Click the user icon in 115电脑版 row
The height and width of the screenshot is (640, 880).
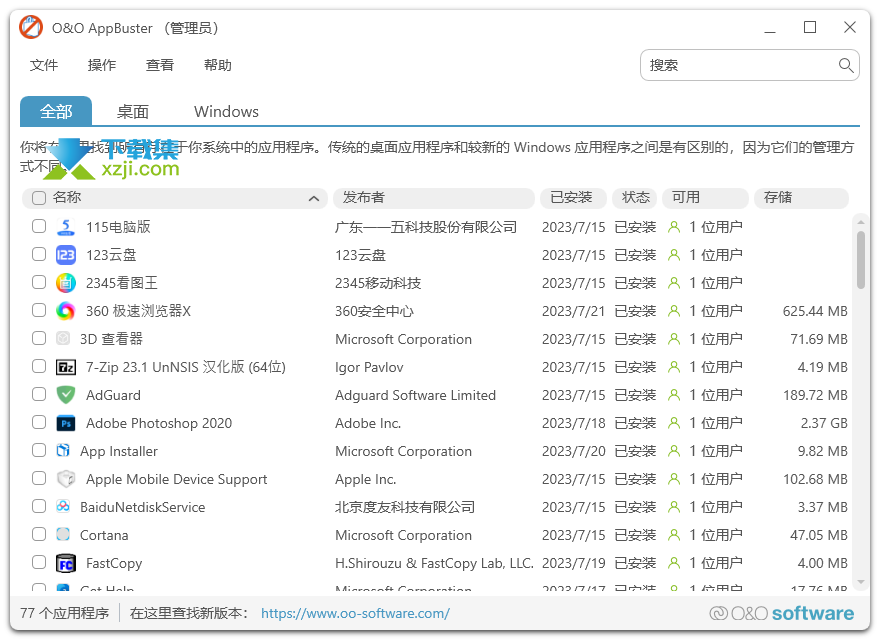tap(674, 227)
